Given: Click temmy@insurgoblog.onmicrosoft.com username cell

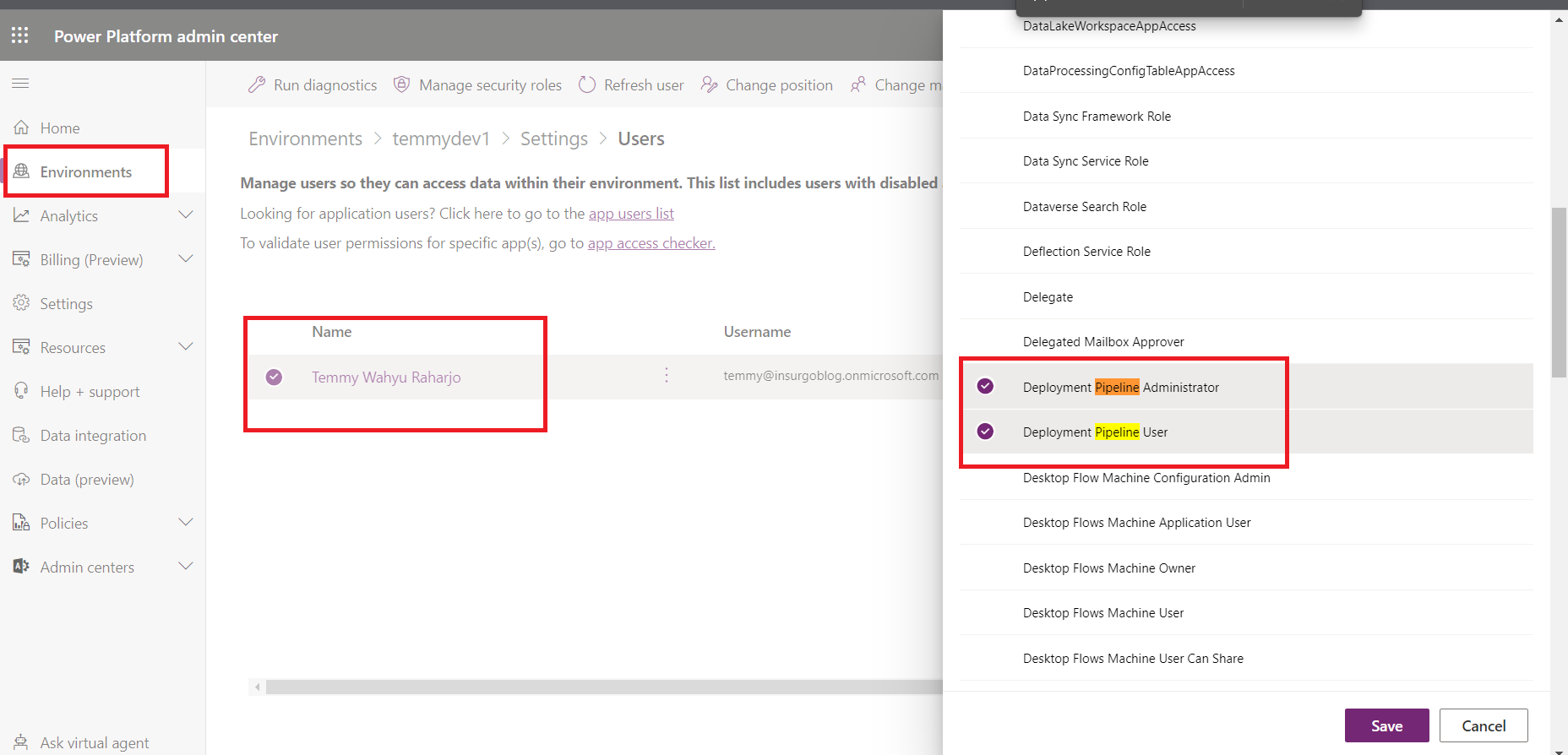Looking at the screenshot, I should click(830, 375).
